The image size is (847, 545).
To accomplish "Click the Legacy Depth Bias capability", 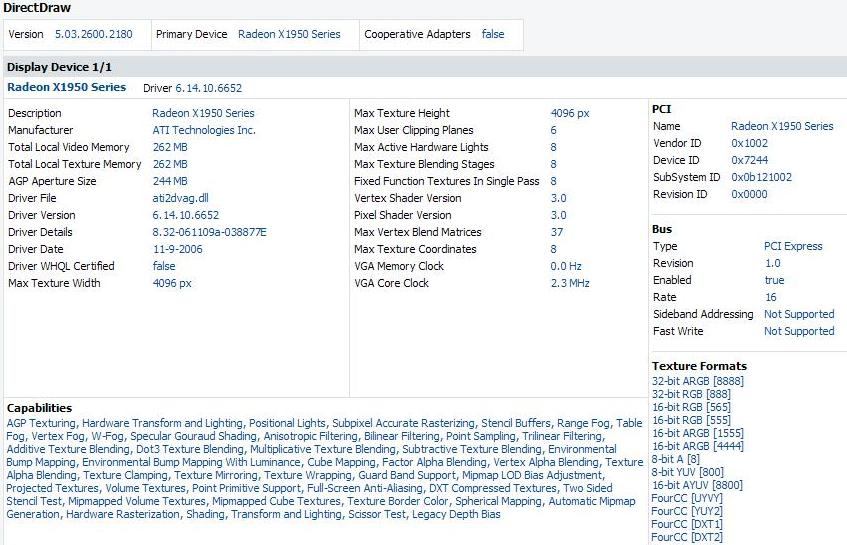I will (456, 514).
